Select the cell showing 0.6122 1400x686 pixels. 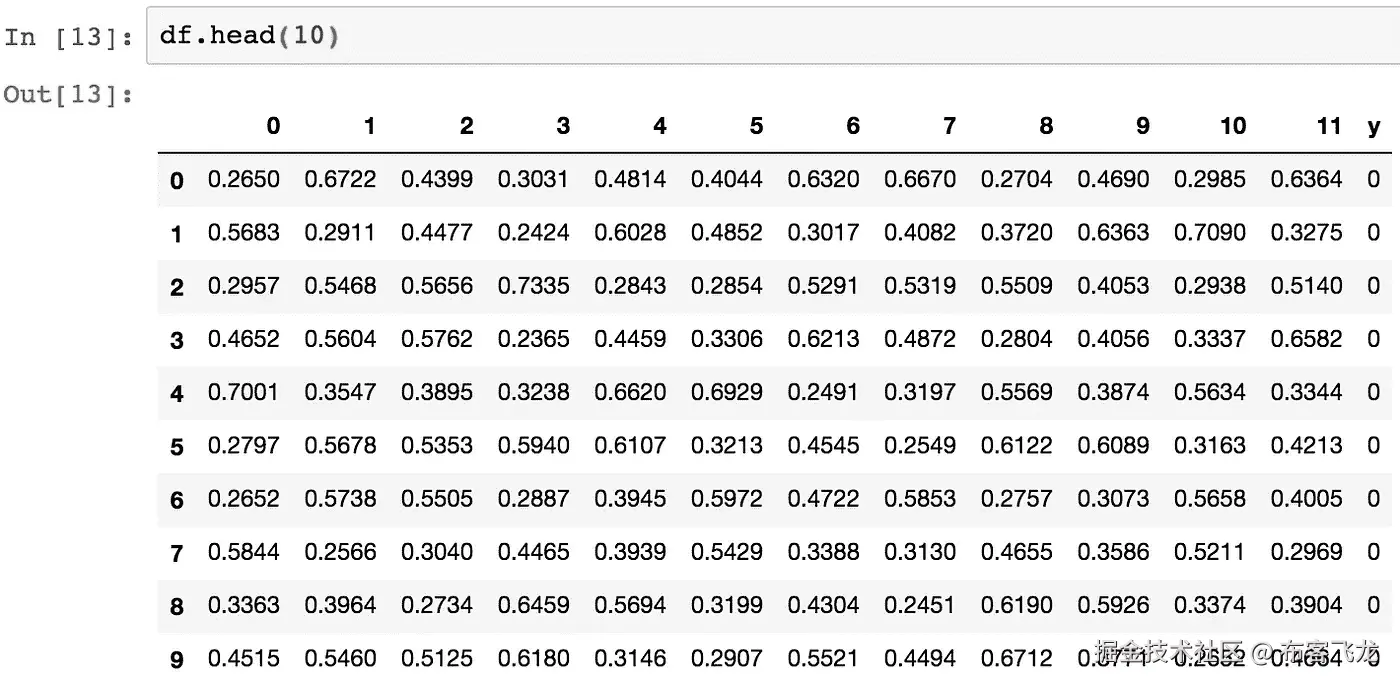pos(1016,445)
